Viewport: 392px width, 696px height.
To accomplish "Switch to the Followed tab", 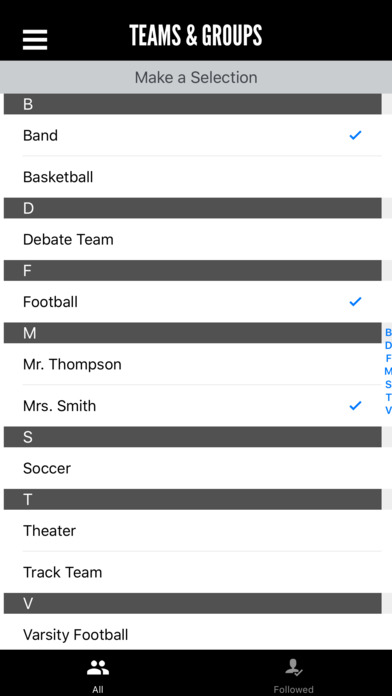I will (293, 673).
